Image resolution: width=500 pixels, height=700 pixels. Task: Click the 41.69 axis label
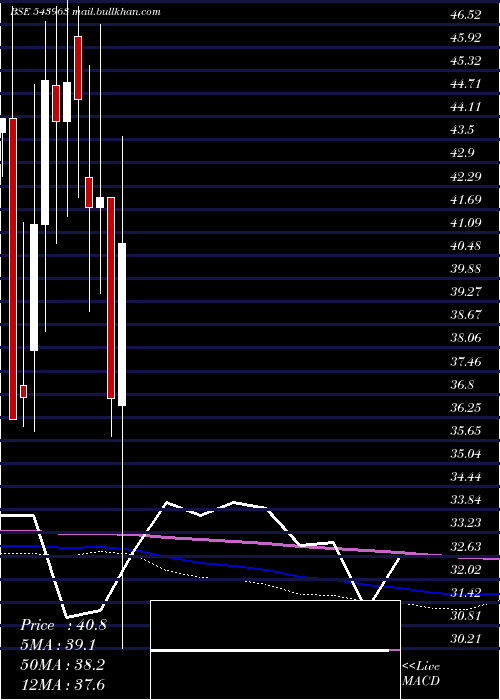[x=466, y=199]
